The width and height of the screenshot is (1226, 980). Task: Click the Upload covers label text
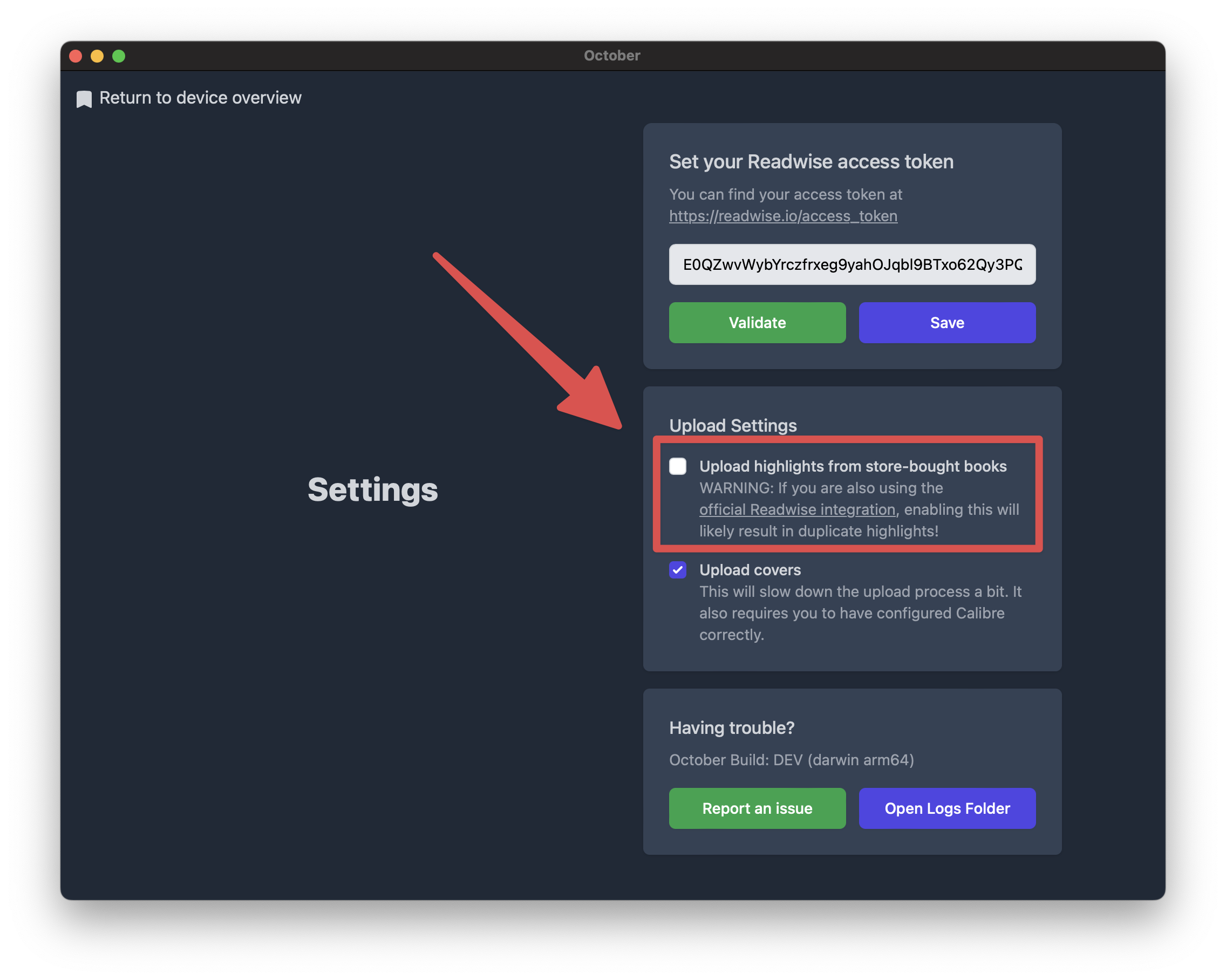pyautogui.click(x=750, y=570)
